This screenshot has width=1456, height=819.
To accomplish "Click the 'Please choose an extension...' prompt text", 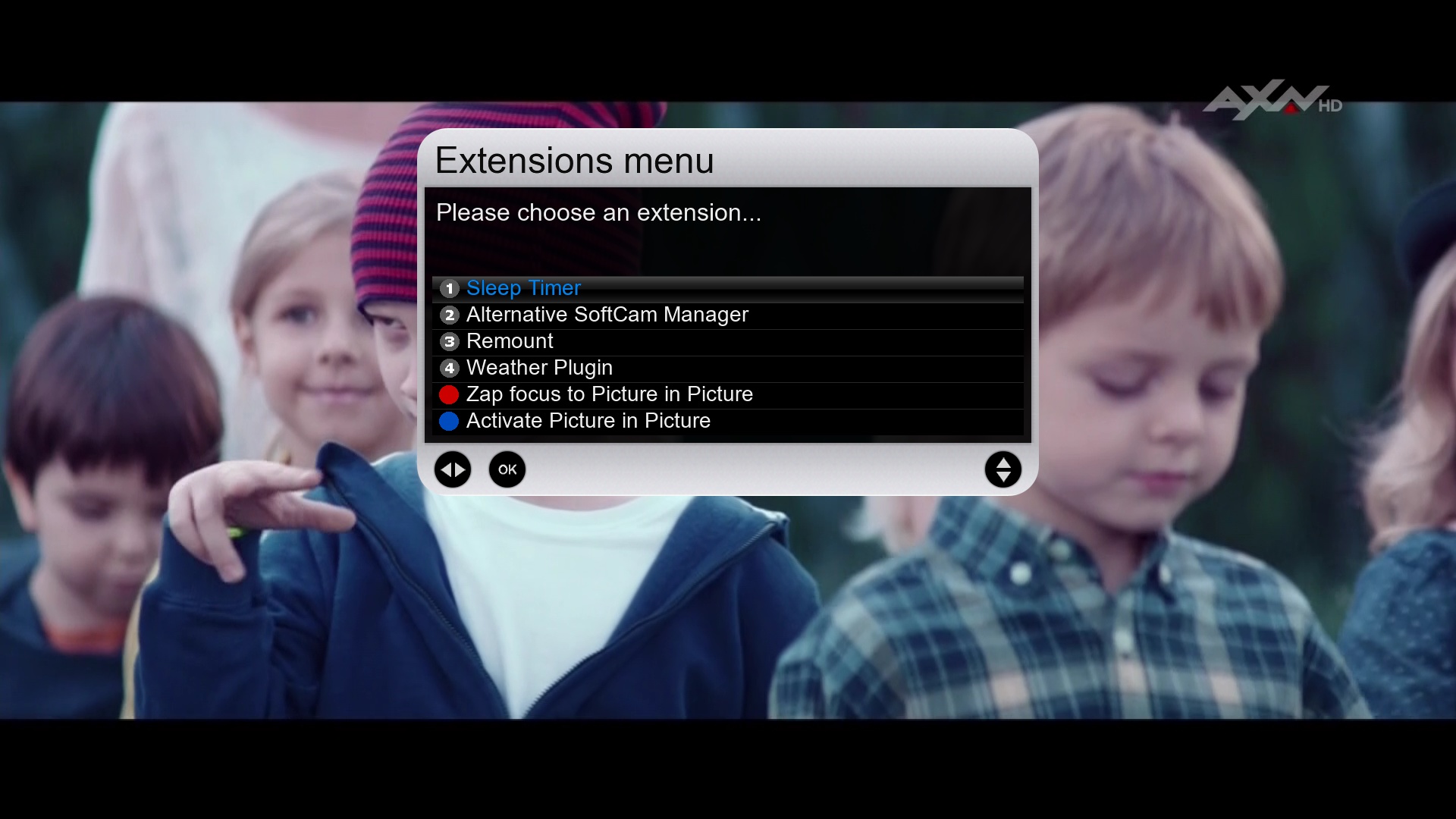I will click(598, 213).
